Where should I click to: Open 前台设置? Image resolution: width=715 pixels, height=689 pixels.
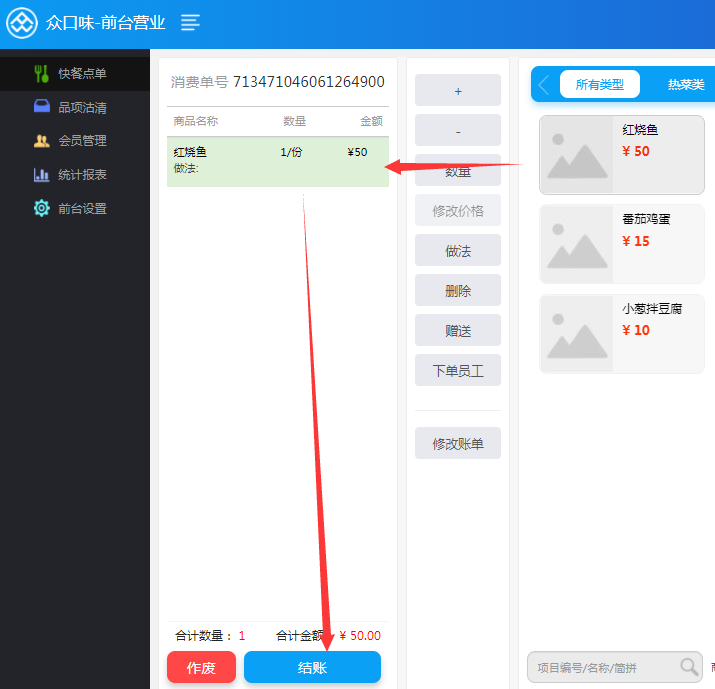[75, 208]
